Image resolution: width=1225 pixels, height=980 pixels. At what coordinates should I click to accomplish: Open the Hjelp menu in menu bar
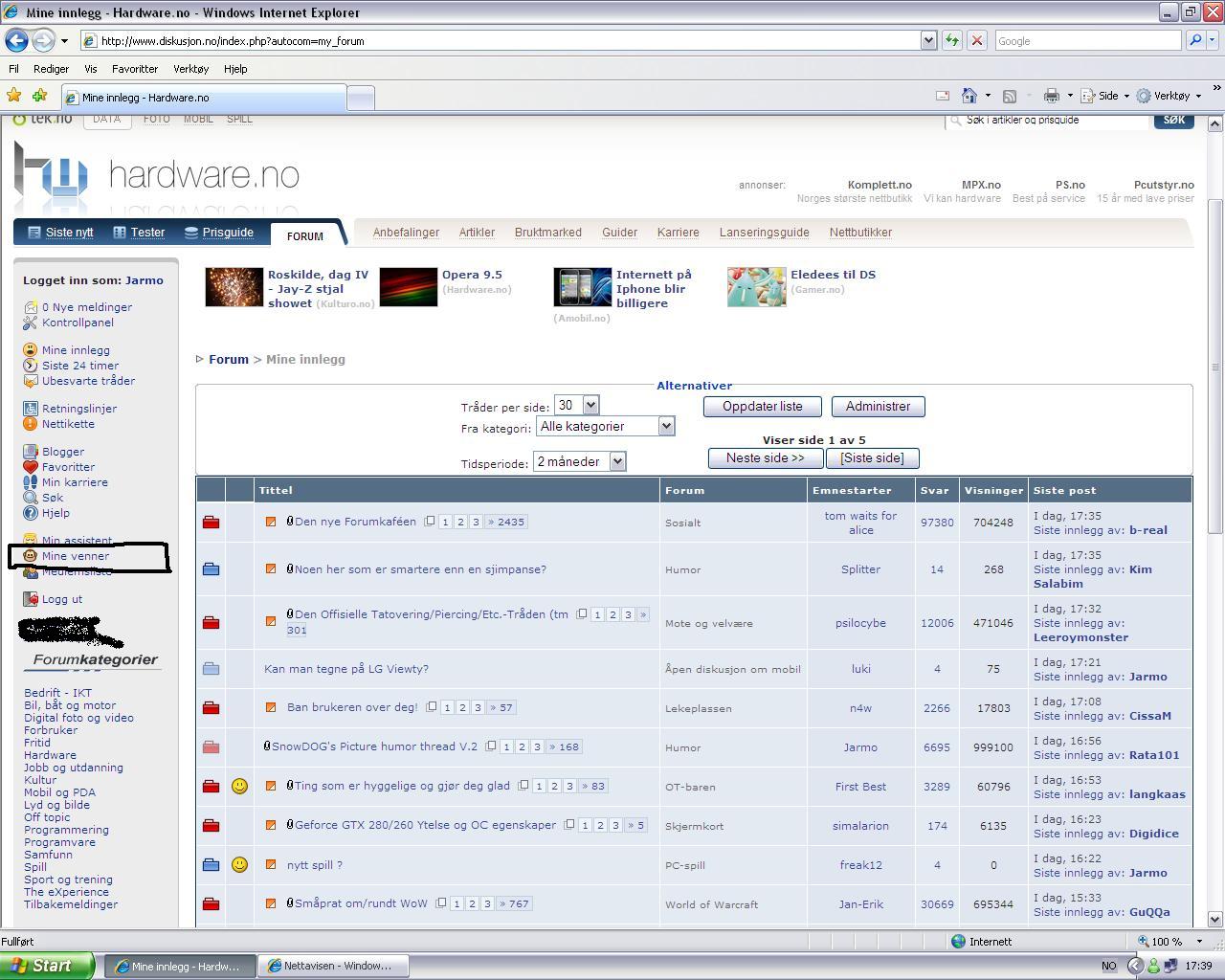(x=235, y=69)
